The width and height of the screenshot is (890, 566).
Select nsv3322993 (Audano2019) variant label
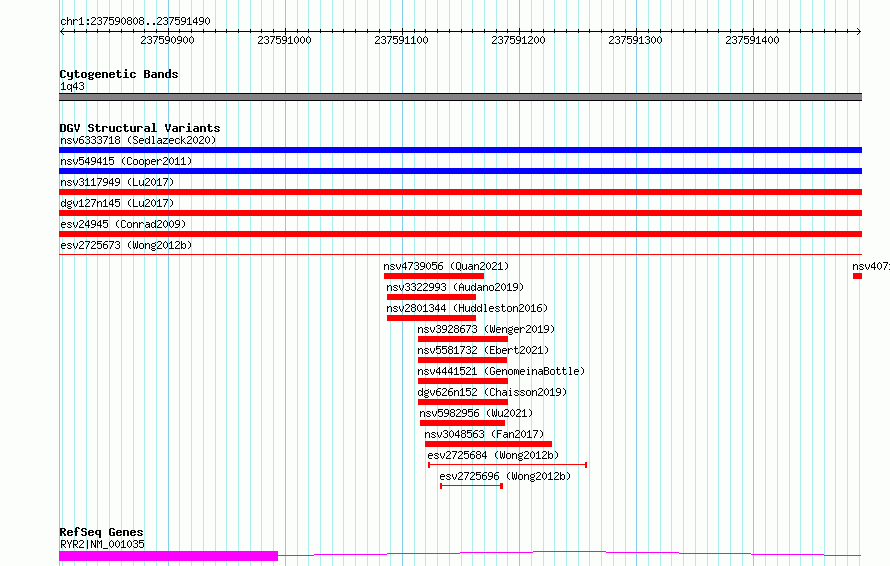(x=455, y=287)
